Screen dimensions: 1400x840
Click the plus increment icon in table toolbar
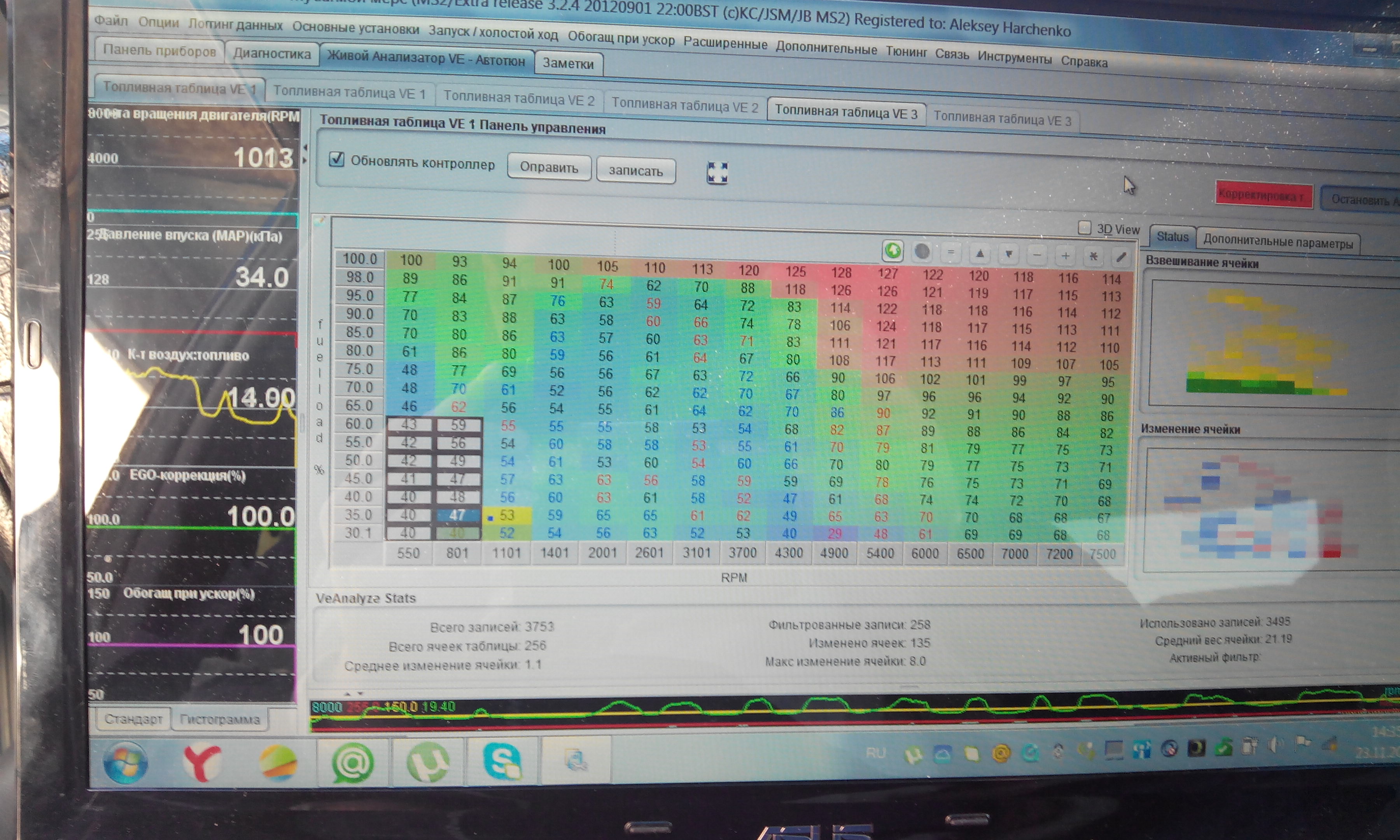(1065, 256)
